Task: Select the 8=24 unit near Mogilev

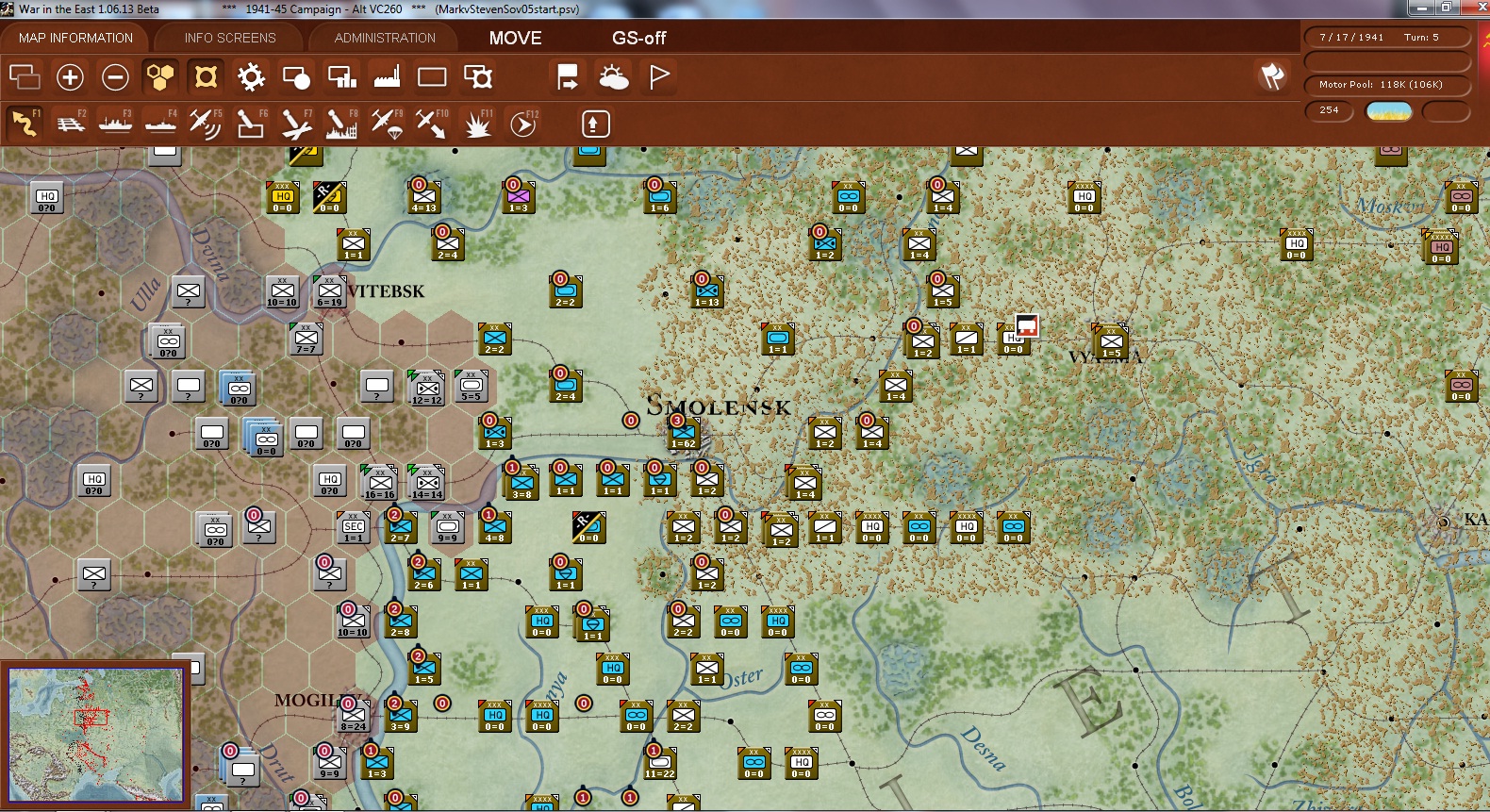Action: 354,716
